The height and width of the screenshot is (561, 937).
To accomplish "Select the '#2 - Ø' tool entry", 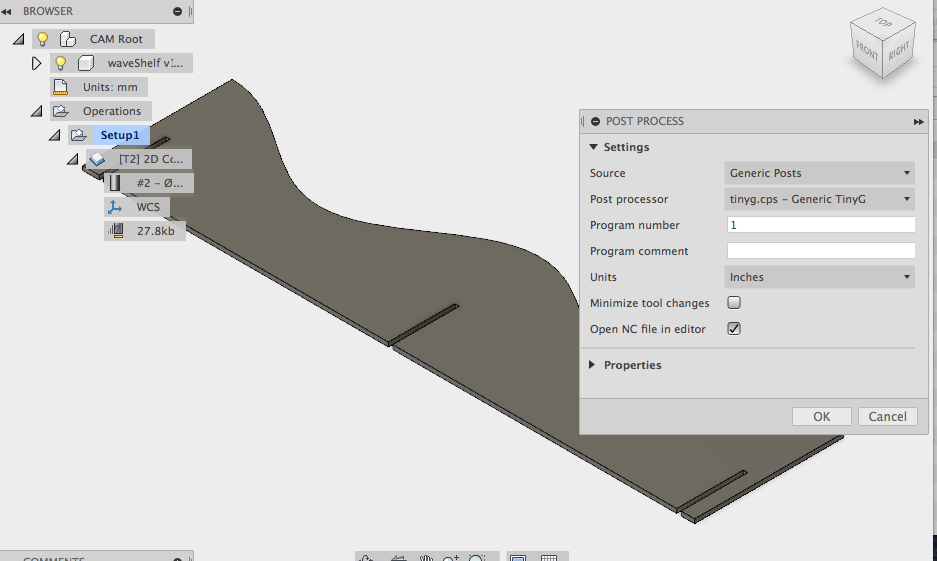I will (160, 183).
